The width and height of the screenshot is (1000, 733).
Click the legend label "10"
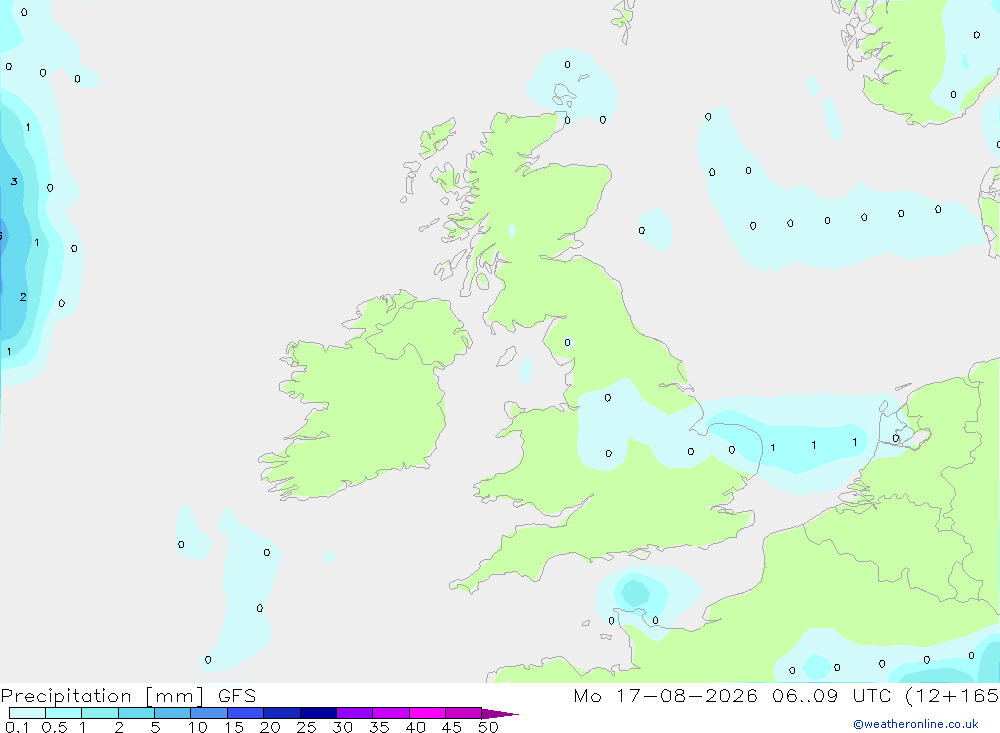pyautogui.click(x=198, y=727)
